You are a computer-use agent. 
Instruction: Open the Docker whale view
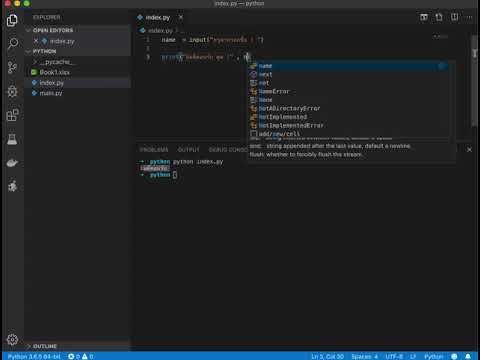[x=12, y=163]
